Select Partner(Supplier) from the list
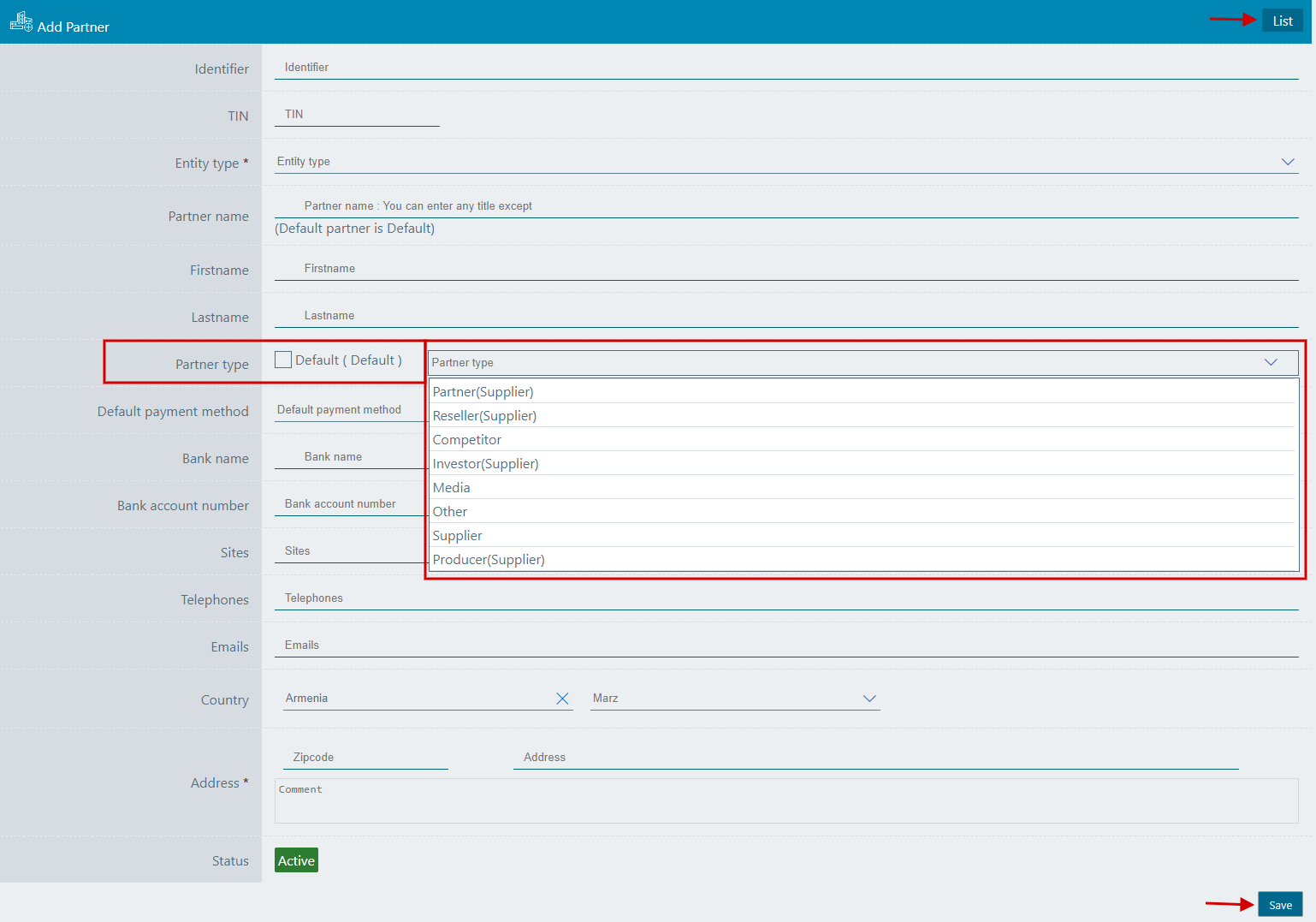Viewport: 1316px width, 922px height. 483,392
